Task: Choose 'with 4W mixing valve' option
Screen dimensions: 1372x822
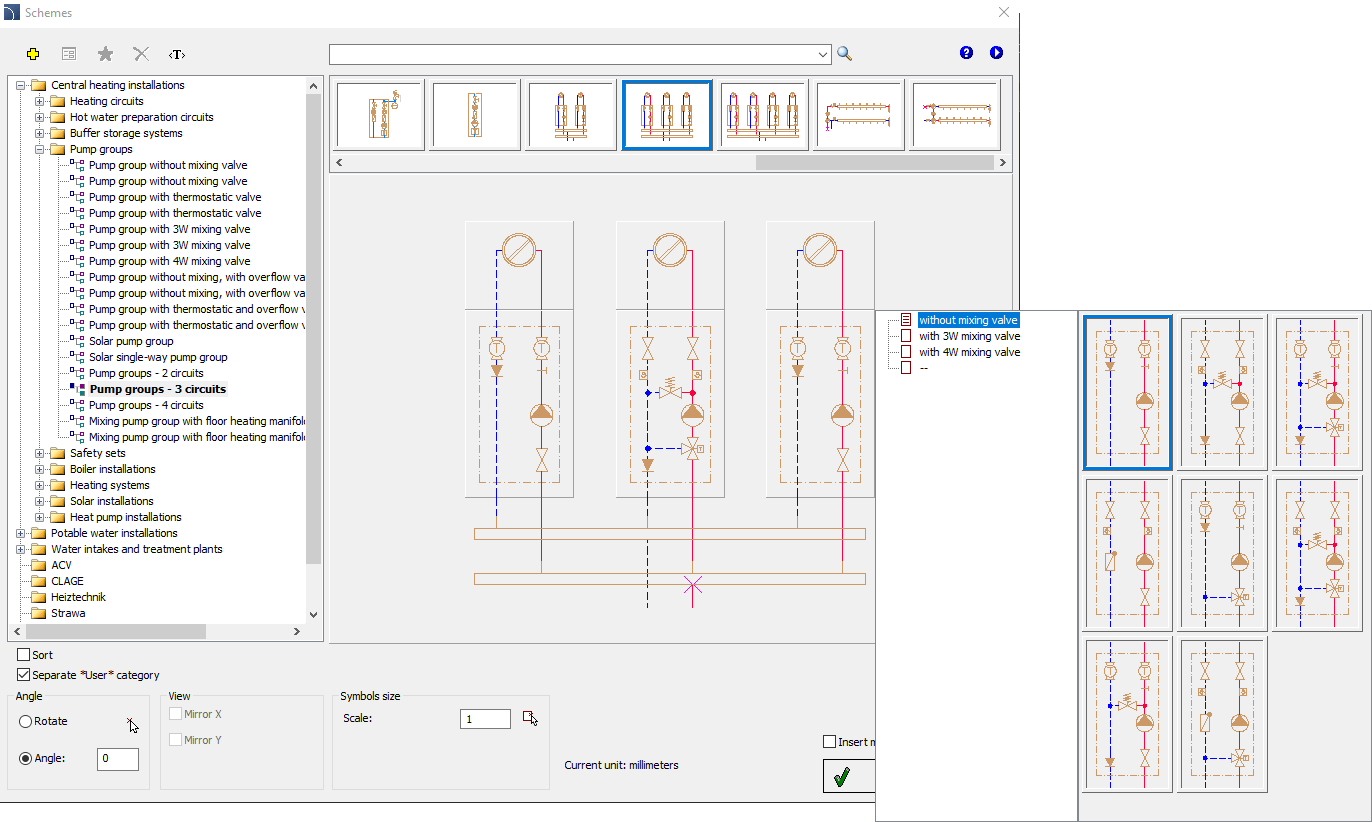Action: click(x=968, y=352)
